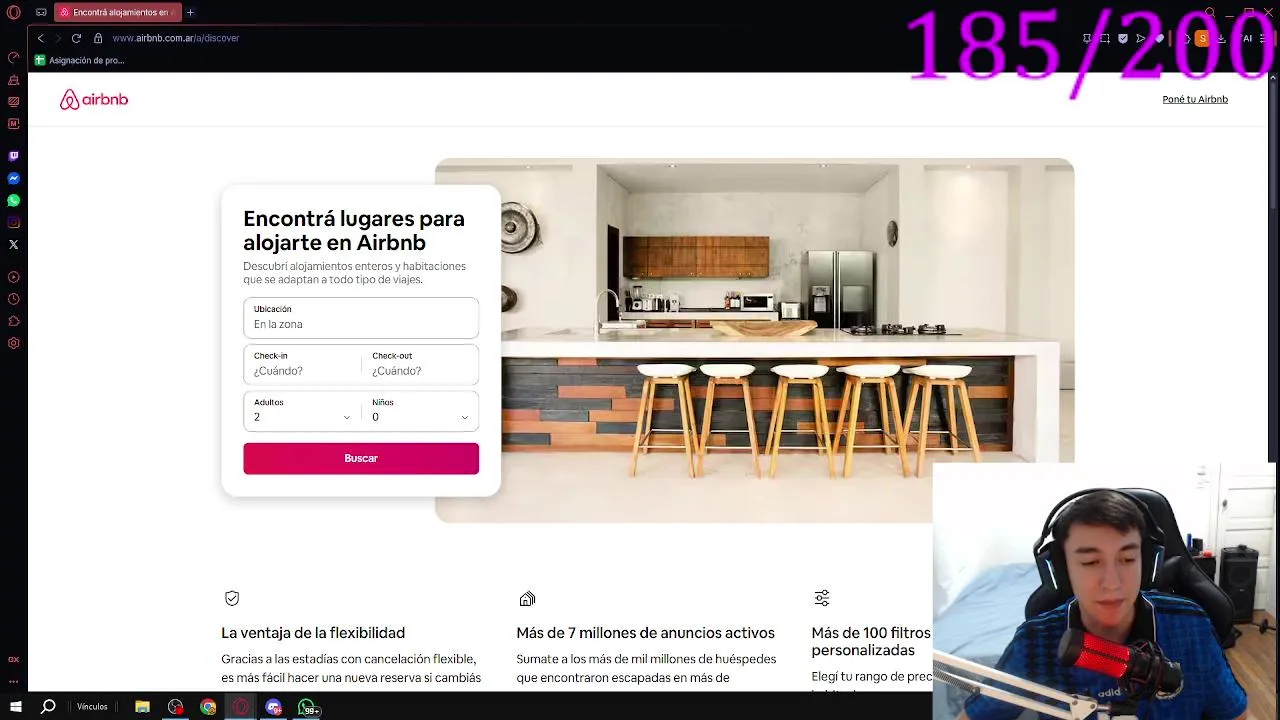Image resolution: width=1280 pixels, height=720 pixels.
Task: Open Discord from taskbar
Action: (x=274, y=707)
